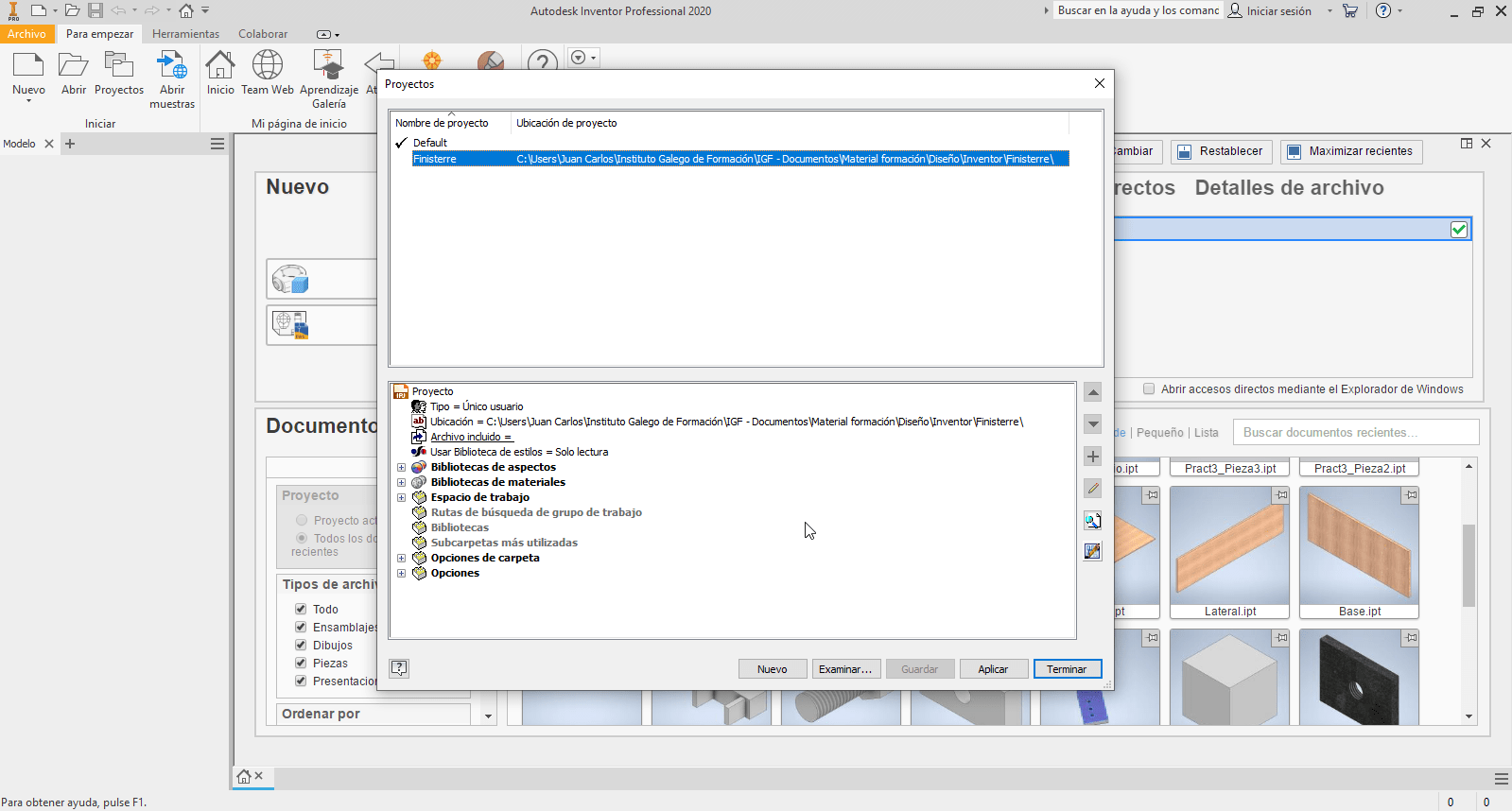This screenshot has height=811, width=1512.
Task: Expand Espacio de trabajo node
Action: point(401,497)
